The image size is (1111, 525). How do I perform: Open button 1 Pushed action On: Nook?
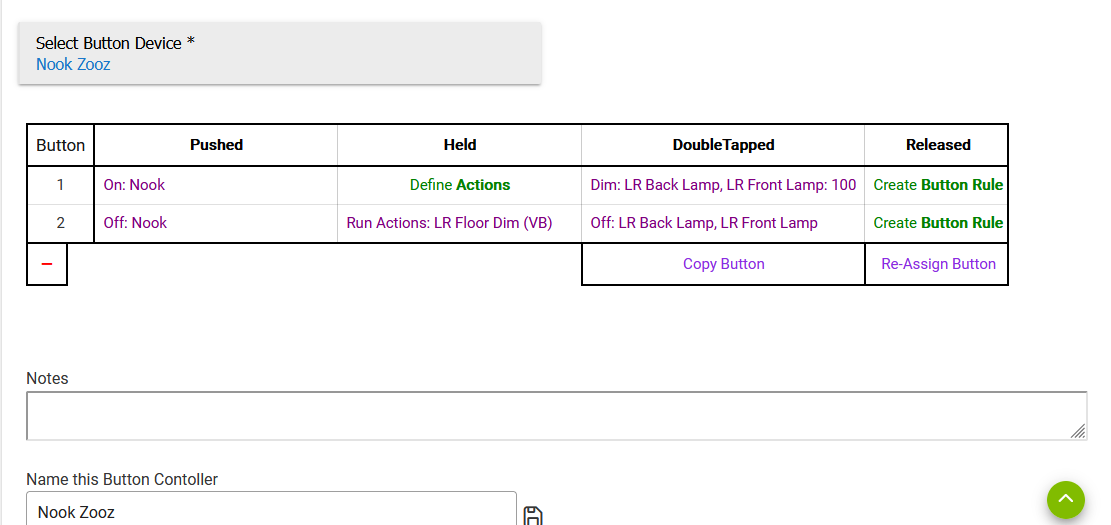point(134,185)
